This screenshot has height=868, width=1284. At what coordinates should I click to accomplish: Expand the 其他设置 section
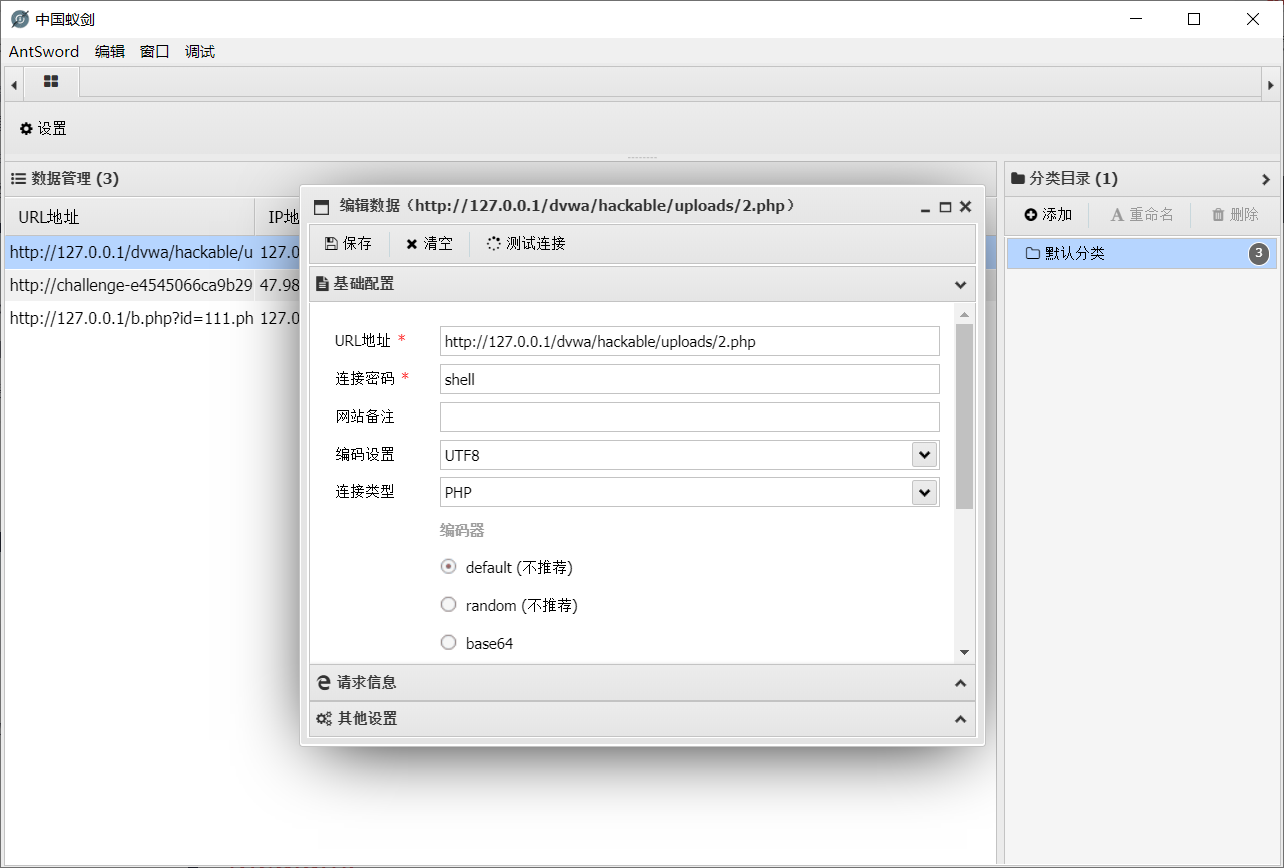pyautogui.click(x=960, y=719)
